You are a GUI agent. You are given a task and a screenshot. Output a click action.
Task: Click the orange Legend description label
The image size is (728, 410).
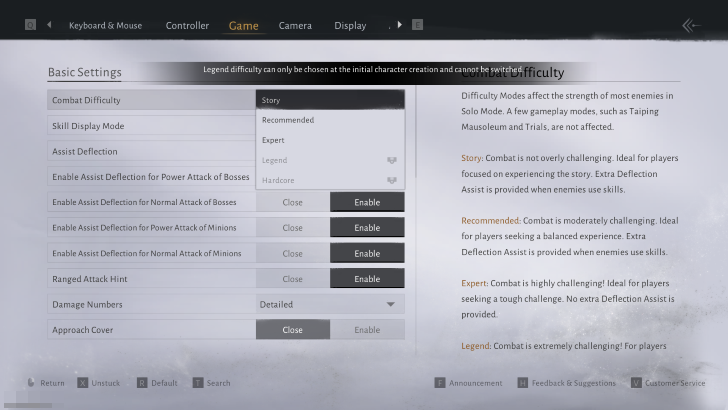click(476, 346)
